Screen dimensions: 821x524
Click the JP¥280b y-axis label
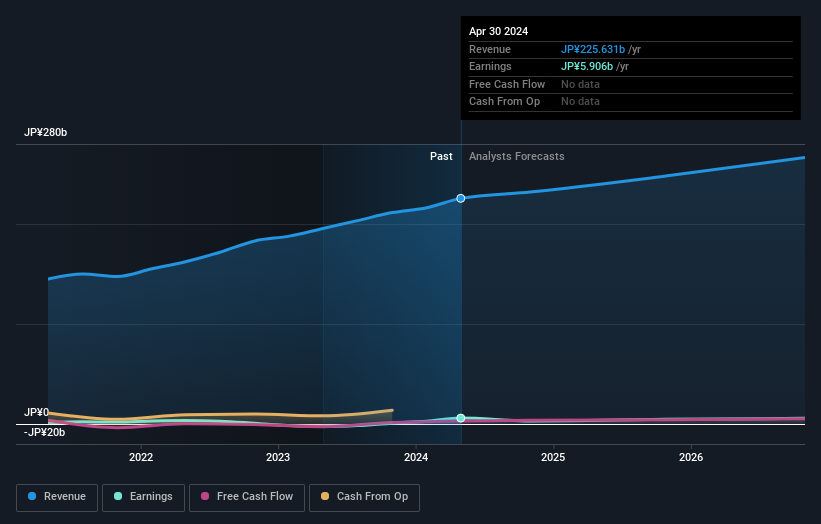(x=46, y=132)
